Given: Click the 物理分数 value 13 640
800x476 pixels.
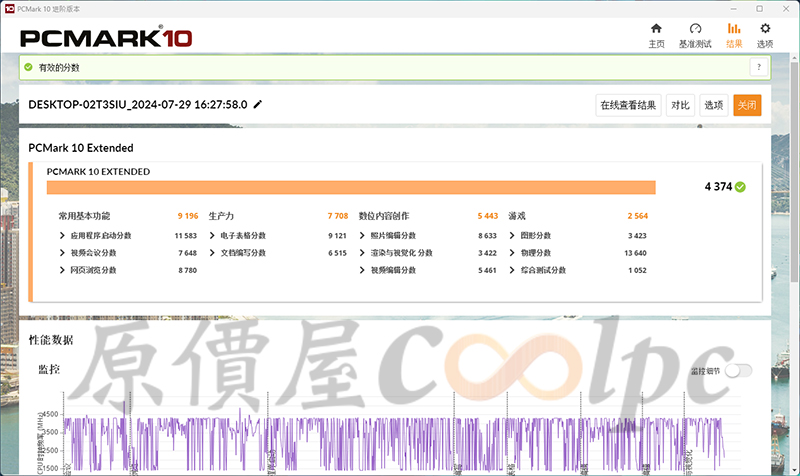Looking at the screenshot, I should [635, 253].
